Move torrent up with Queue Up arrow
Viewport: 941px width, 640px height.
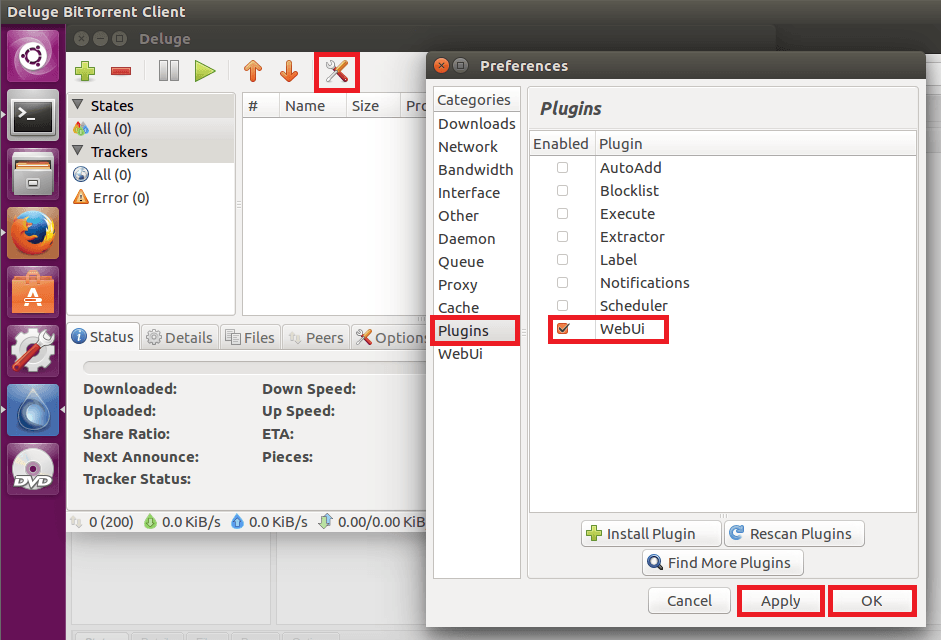tap(253, 71)
